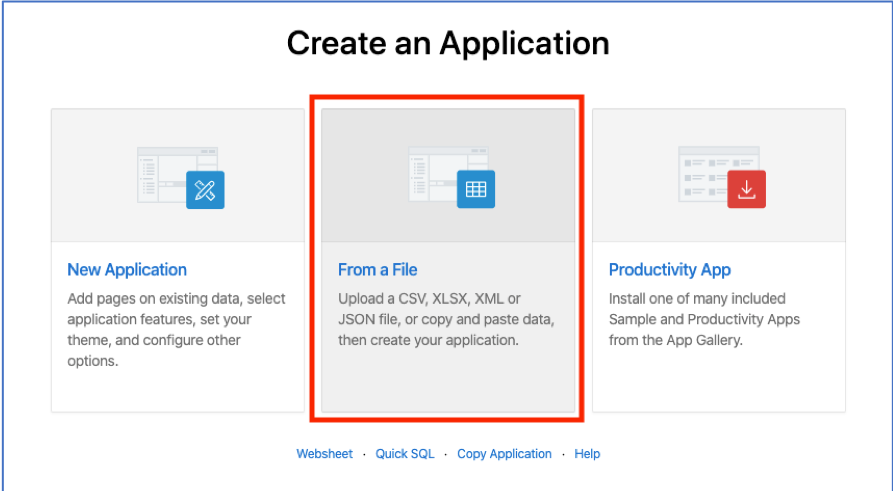Viewport: 893px width, 491px height.
Task: Open the New Application heading link
Action: click(x=127, y=269)
